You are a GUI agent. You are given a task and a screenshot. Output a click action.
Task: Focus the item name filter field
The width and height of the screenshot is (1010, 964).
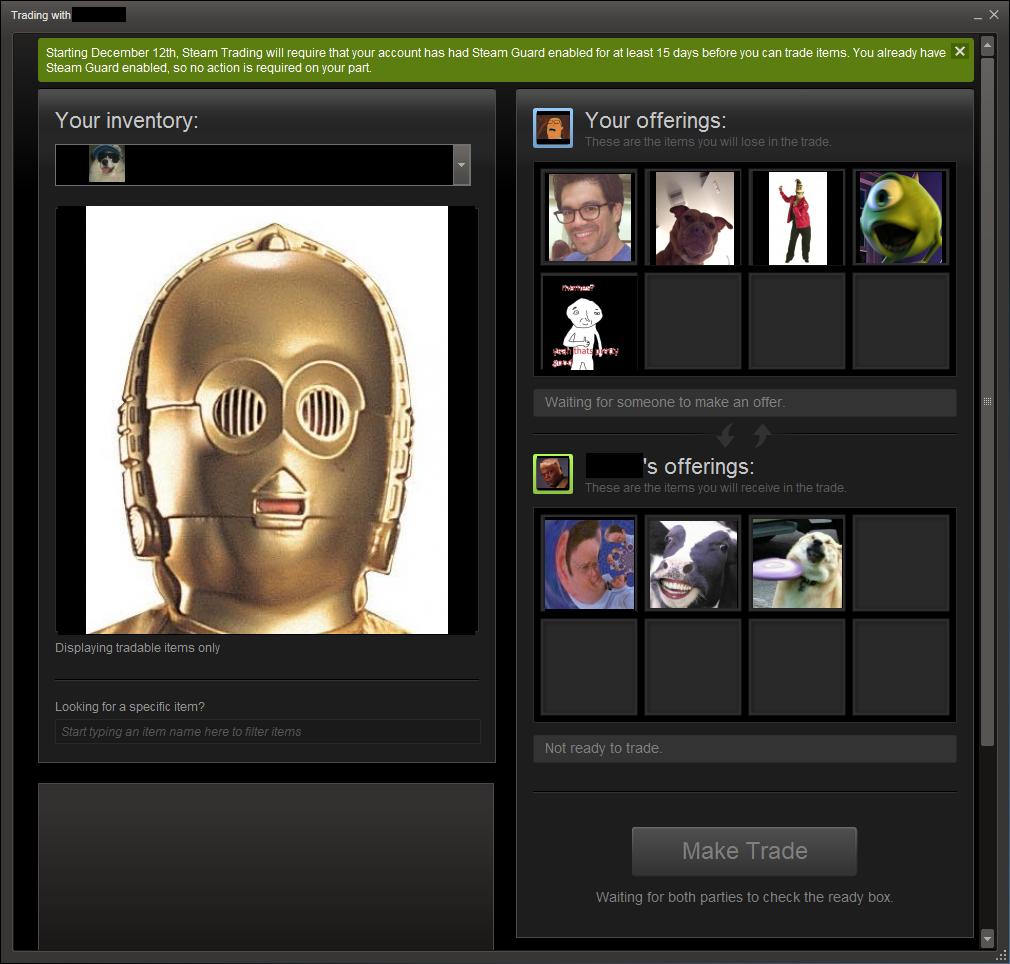pos(267,732)
